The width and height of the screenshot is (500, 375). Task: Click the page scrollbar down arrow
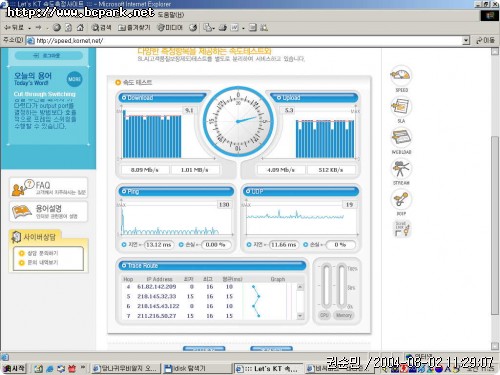click(495, 346)
